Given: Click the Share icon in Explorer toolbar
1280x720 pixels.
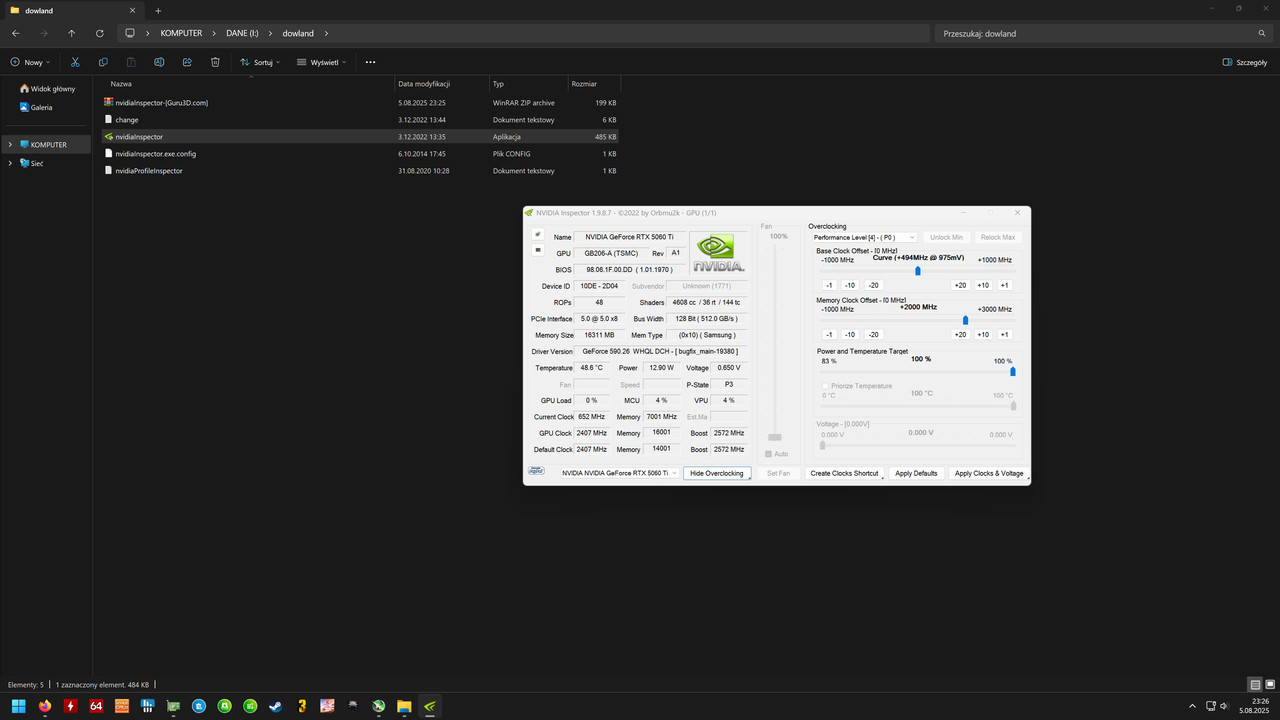Looking at the screenshot, I should tap(187, 62).
